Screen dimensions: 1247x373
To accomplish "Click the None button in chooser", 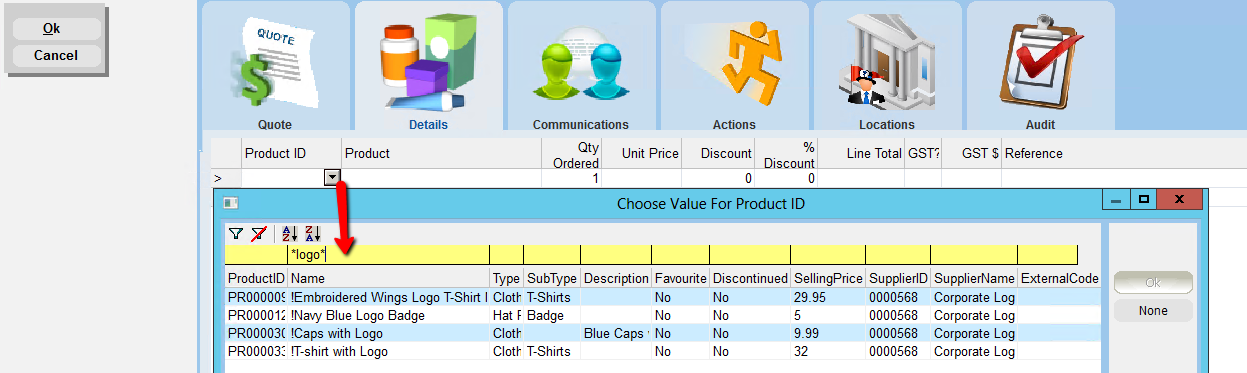I will point(1153,311).
